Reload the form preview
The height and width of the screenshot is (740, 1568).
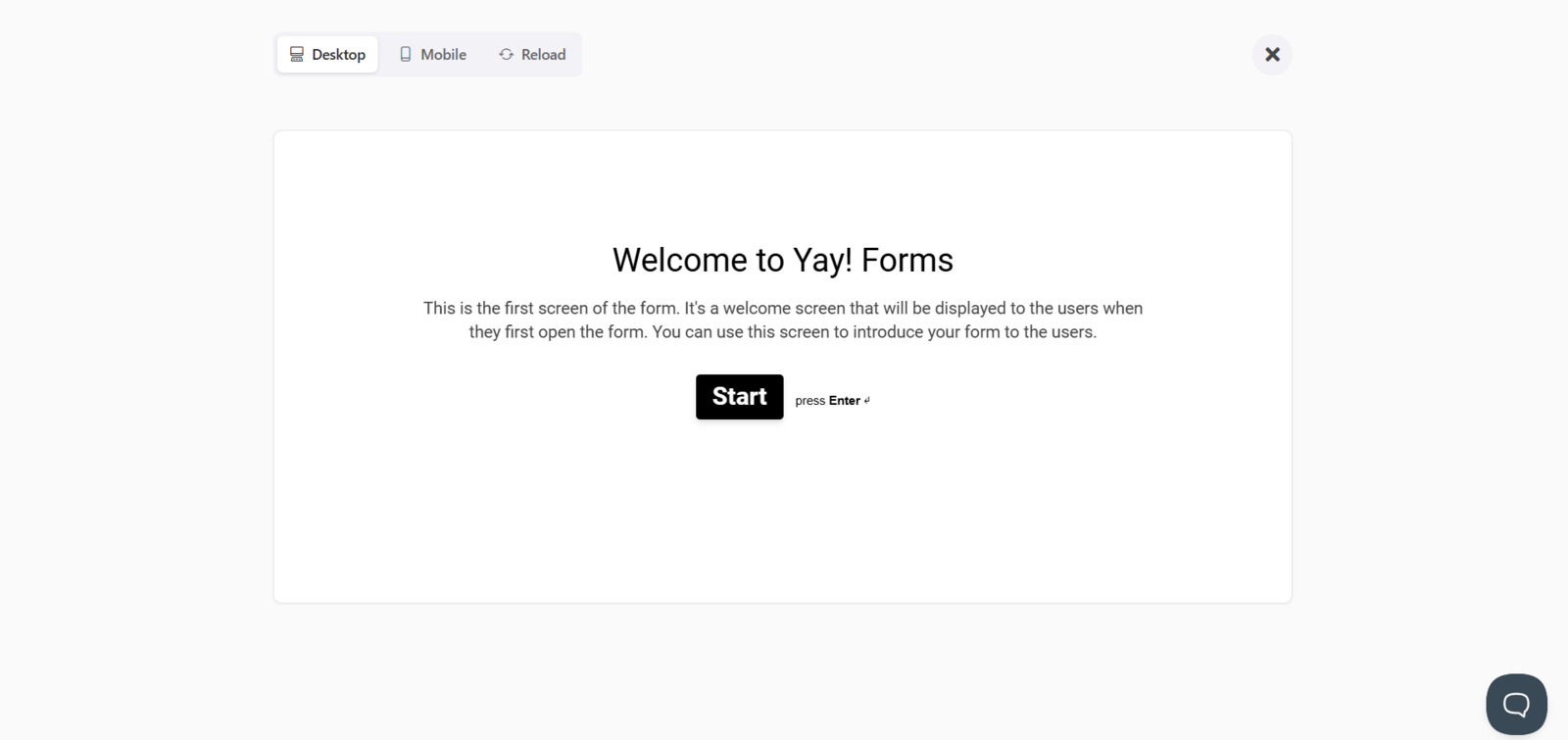532,55
